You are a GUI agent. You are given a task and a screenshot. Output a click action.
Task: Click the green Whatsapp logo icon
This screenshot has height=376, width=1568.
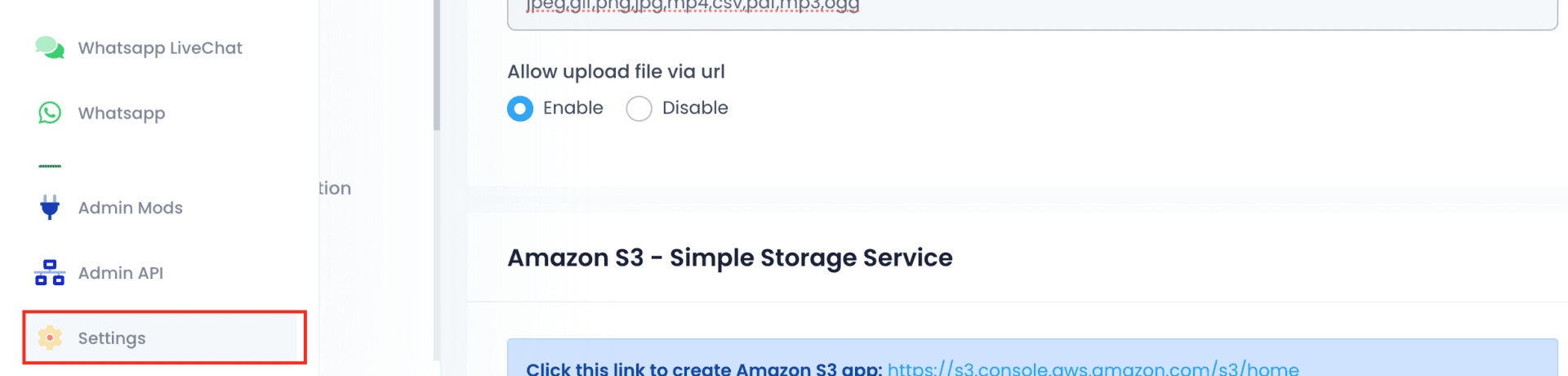pos(50,113)
